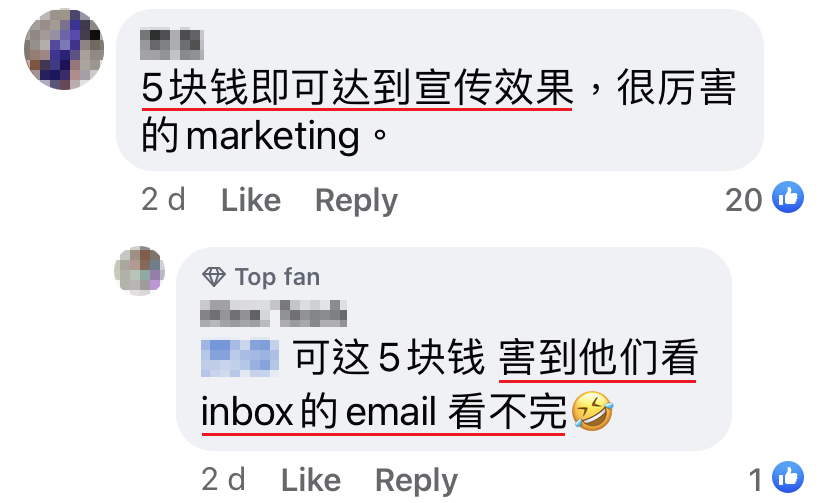Open the 2 d timestamp of first comment
The width and height of the screenshot is (828, 503).
pyautogui.click(x=163, y=200)
